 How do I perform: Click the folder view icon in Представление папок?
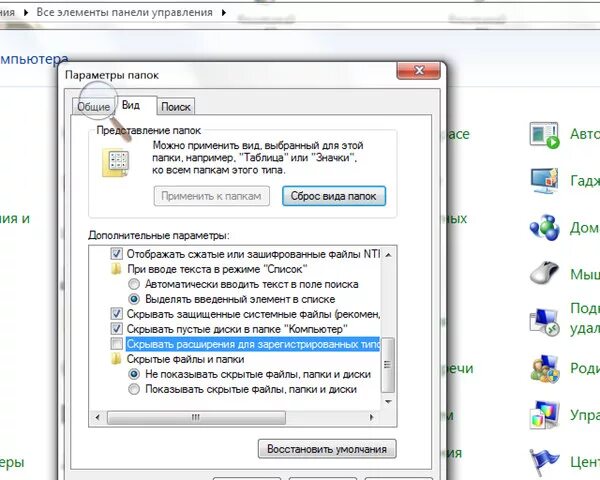pos(116,163)
